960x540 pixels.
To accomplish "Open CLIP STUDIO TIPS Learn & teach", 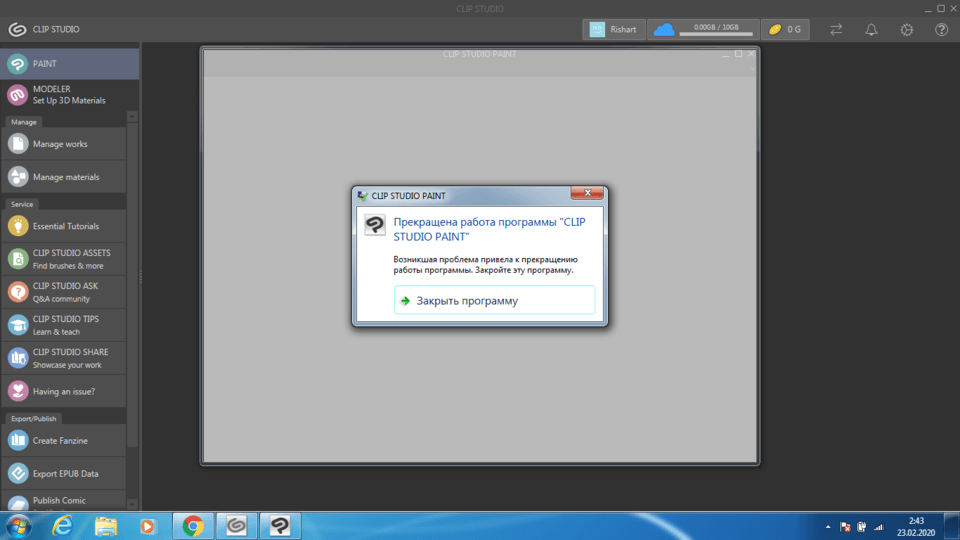I will (x=64, y=325).
